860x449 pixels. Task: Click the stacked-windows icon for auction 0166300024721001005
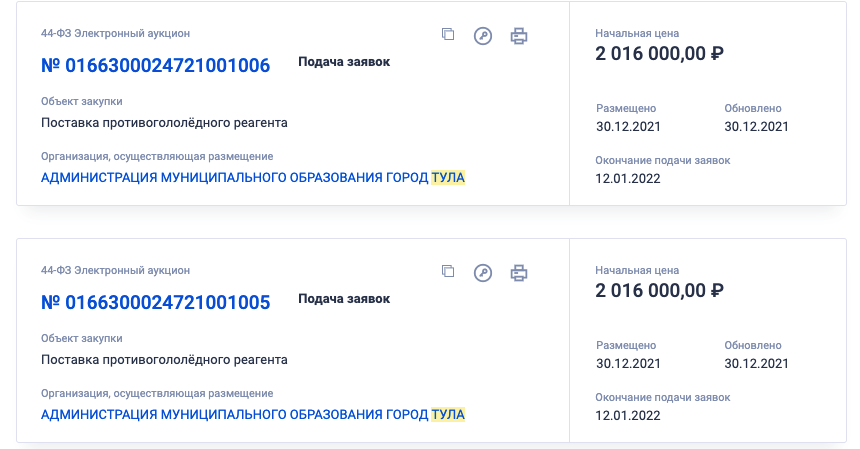point(448,271)
